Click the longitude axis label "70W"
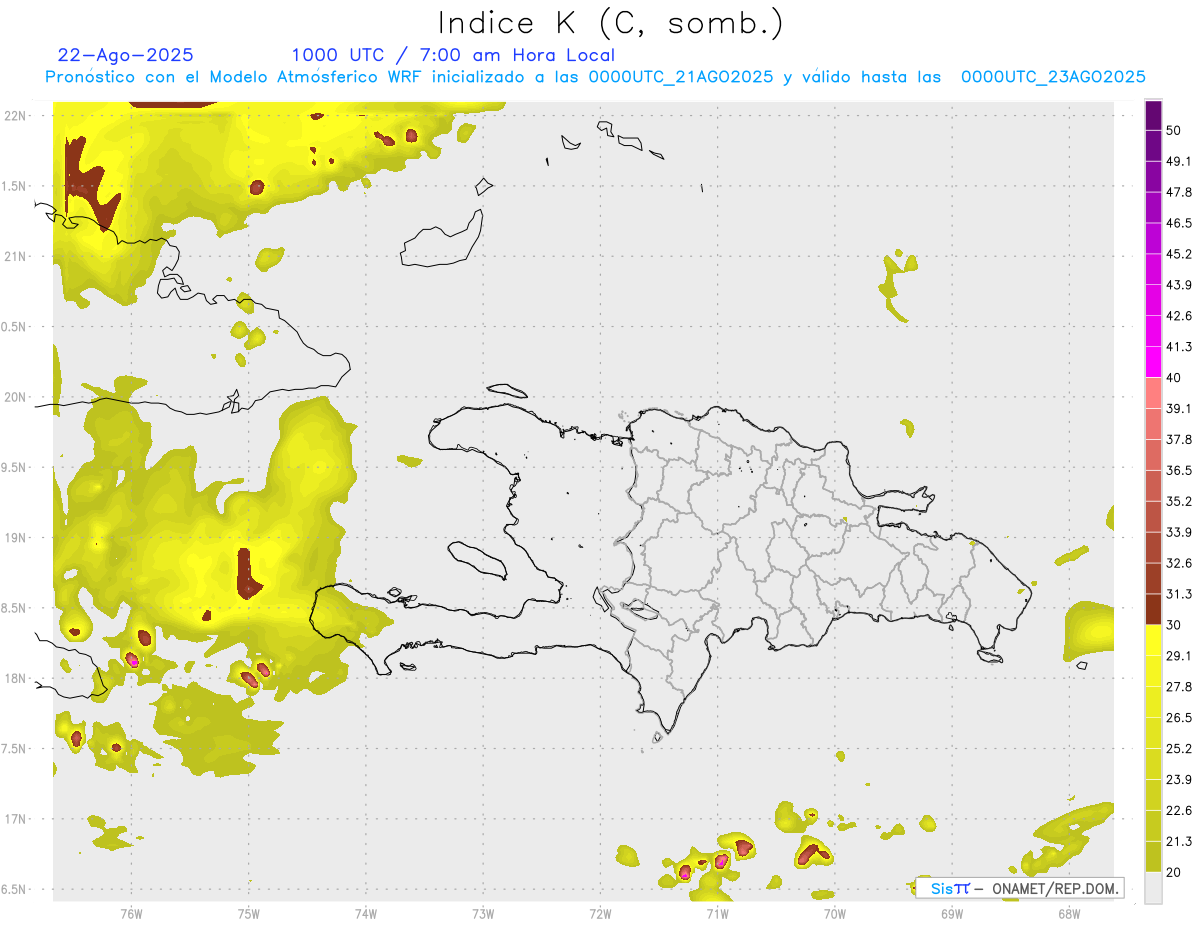Viewport: 1200px width, 927px height. pyautogui.click(x=835, y=914)
